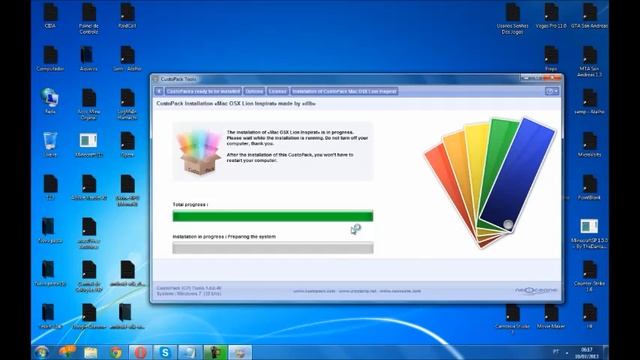Show hidden system tray icons

pyautogui.click(x=567, y=353)
